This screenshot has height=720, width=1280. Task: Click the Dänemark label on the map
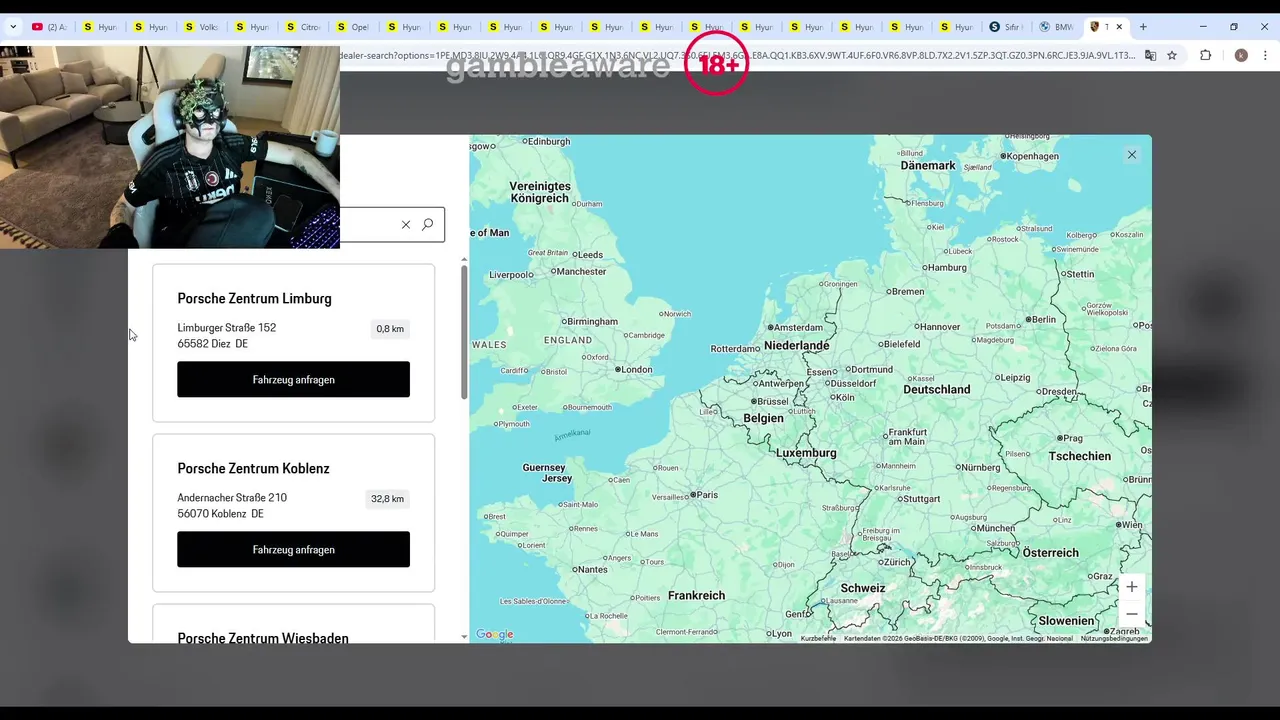(x=928, y=165)
